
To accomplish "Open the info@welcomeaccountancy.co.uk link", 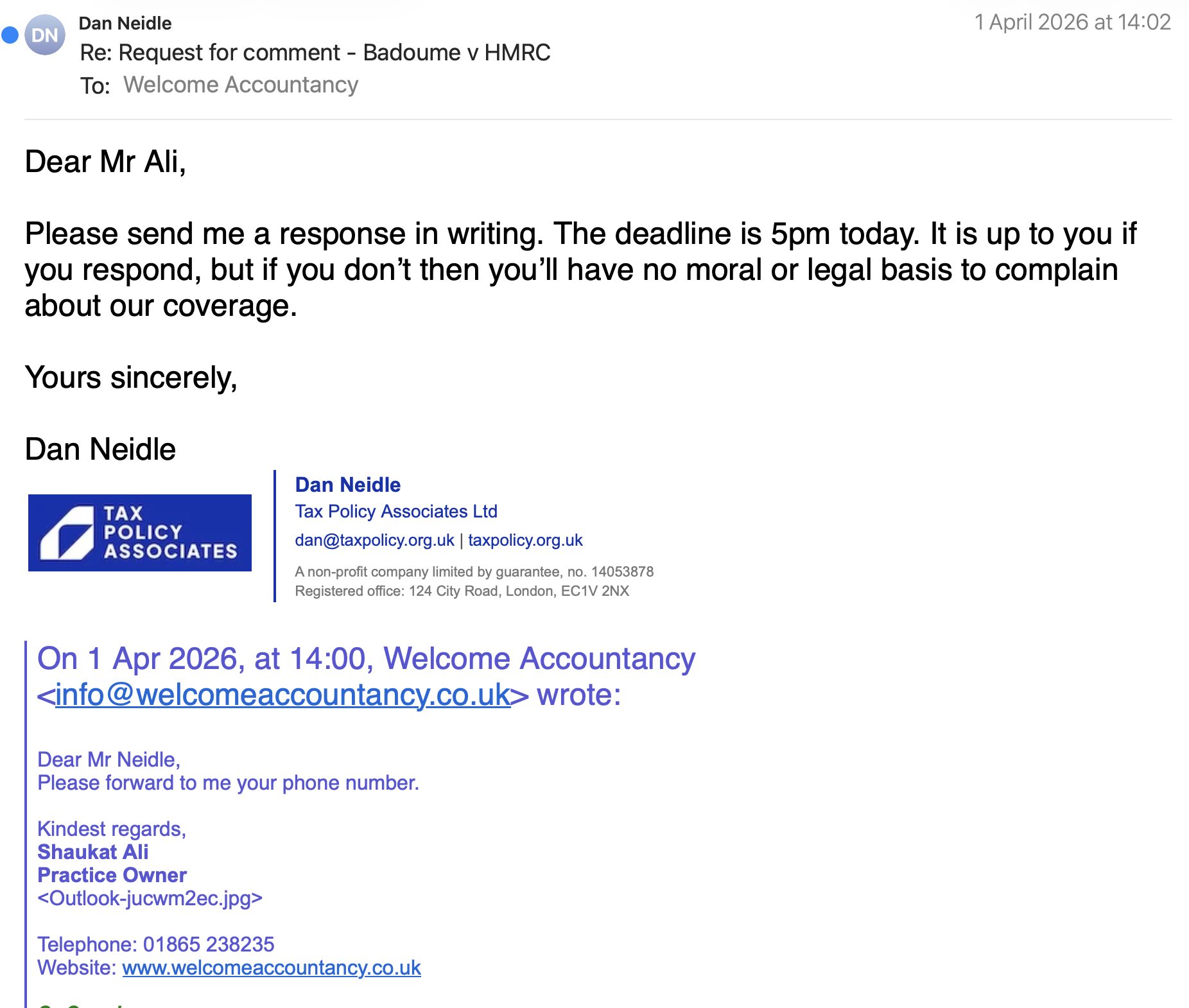I will pyautogui.click(x=282, y=694).
